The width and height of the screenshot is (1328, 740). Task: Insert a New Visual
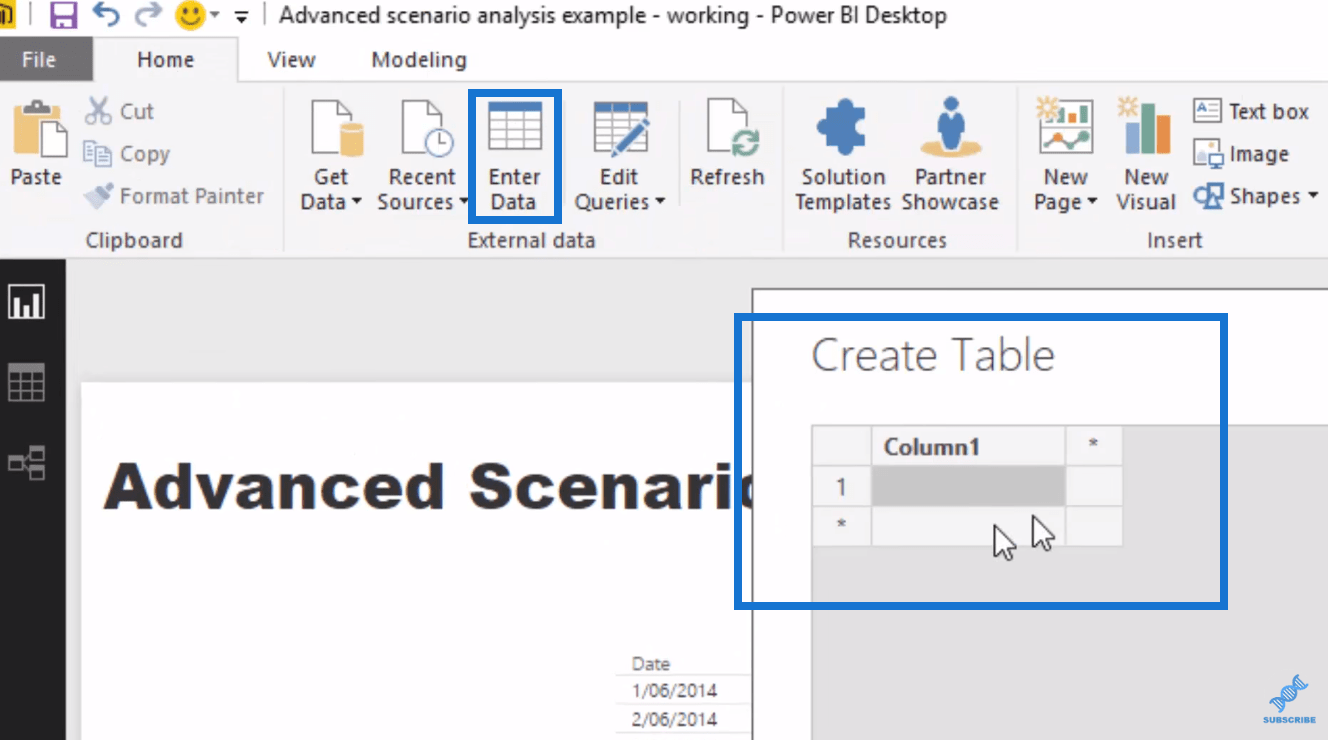click(x=1146, y=155)
